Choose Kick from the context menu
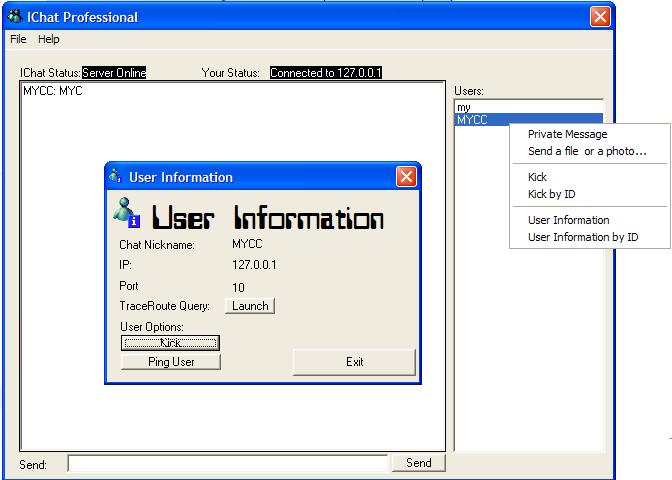The image size is (672, 480). pyautogui.click(x=537, y=177)
